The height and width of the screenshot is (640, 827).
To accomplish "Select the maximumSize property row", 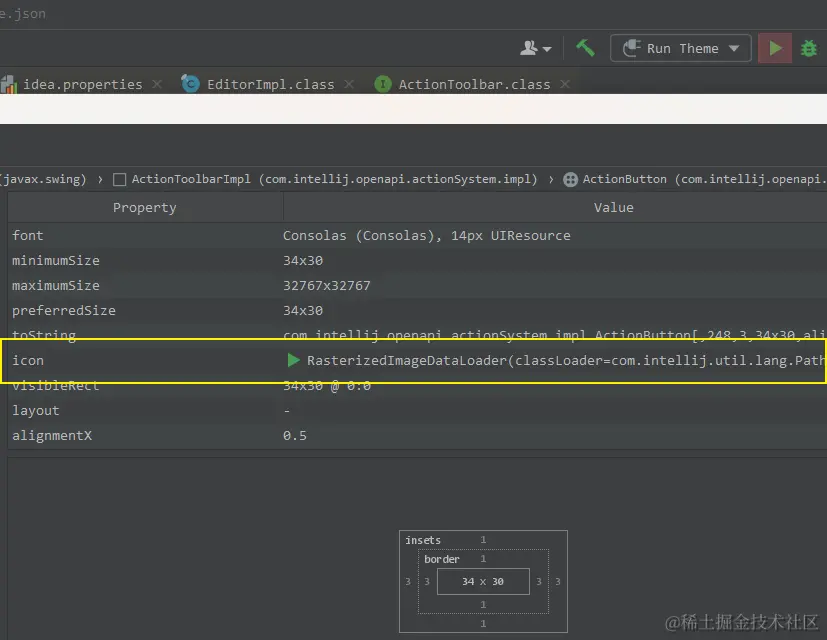I will pyautogui.click(x=417, y=285).
